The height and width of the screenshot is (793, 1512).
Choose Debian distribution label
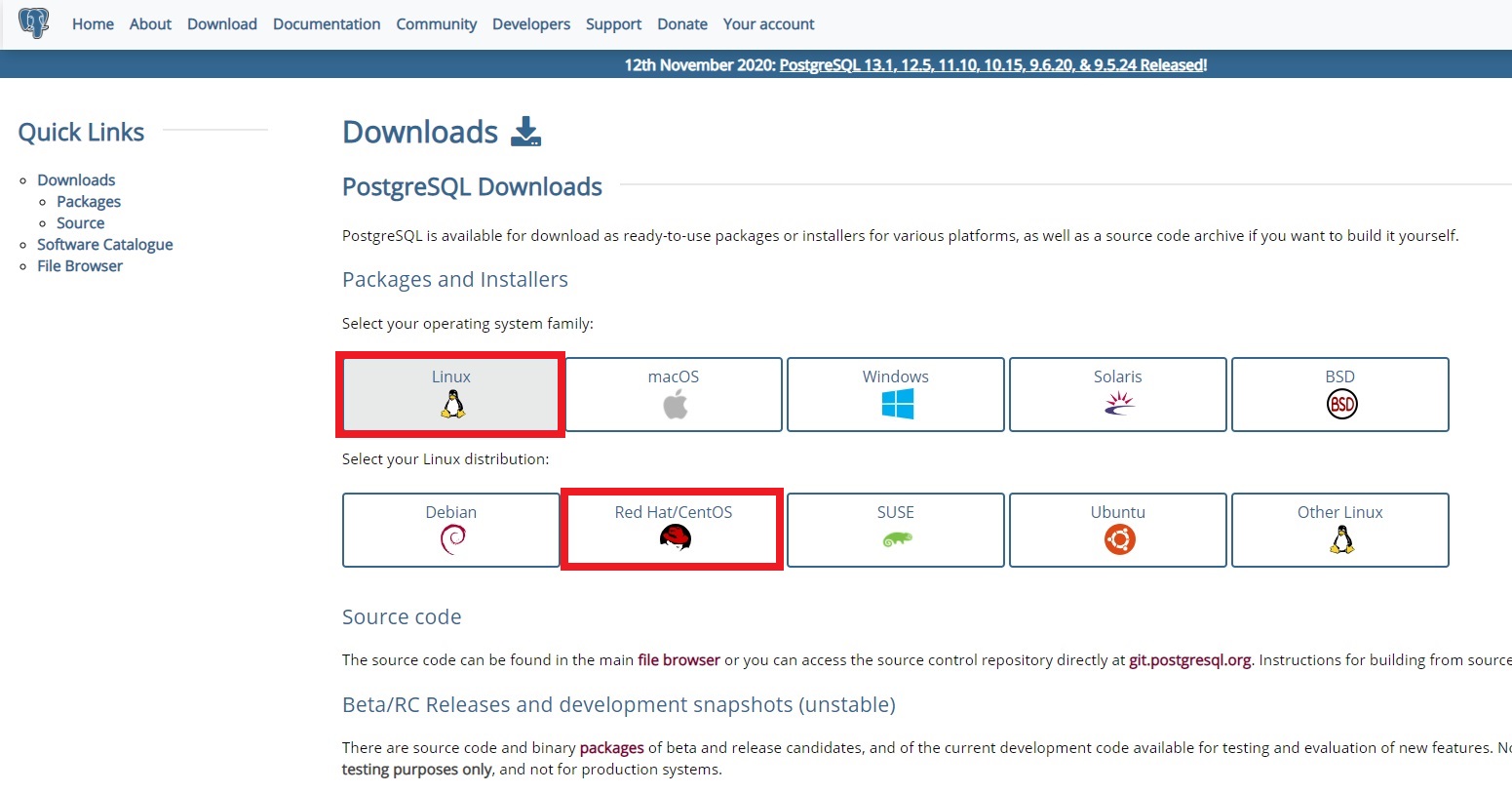point(451,512)
